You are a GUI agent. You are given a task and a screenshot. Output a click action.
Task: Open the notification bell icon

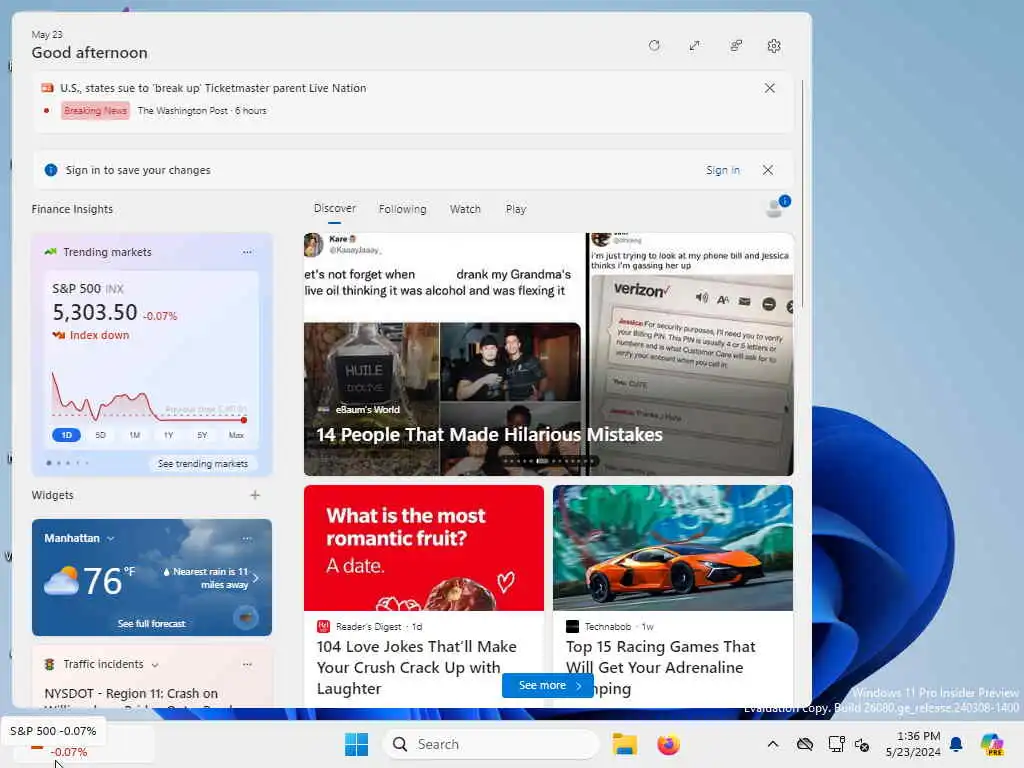(956, 744)
